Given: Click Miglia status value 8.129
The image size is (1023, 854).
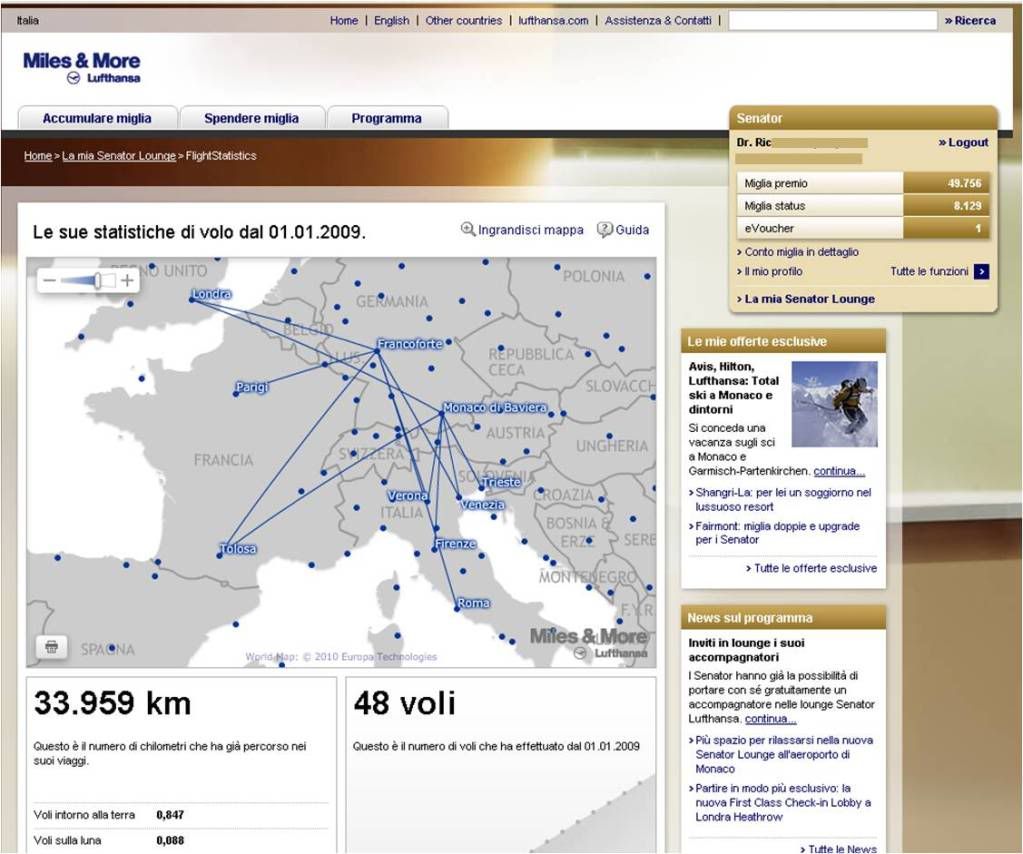Looking at the screenshot, I should [x=967, y=206].
